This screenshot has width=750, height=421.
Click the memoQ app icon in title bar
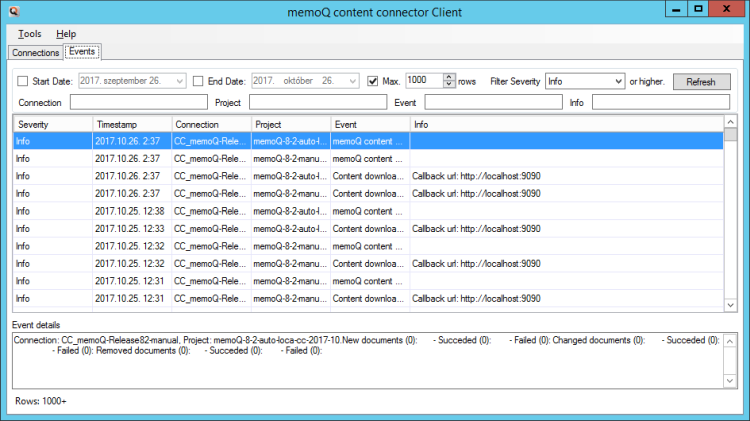click(13, 11)
